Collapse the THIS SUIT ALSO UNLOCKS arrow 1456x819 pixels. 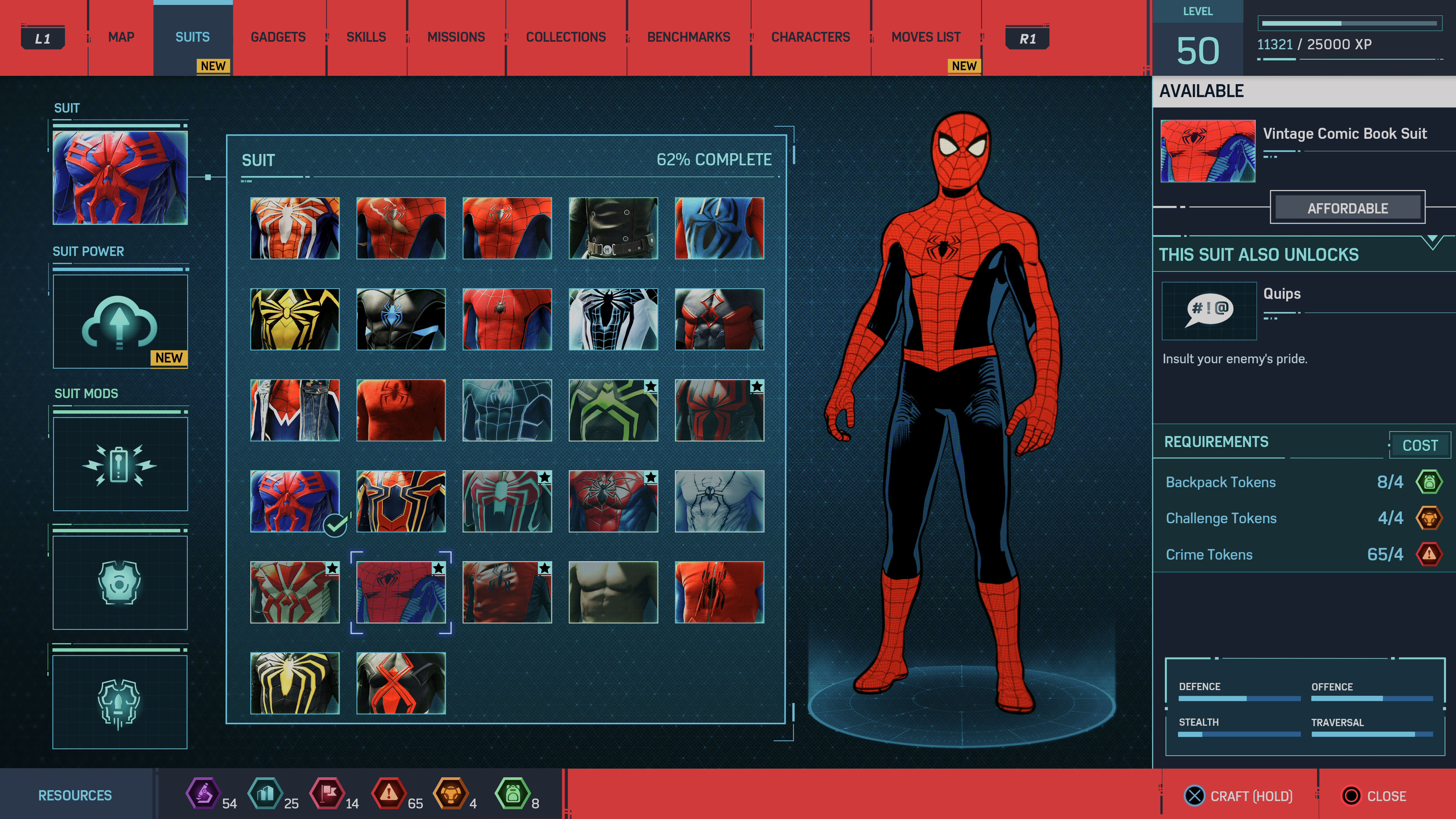1432,242
